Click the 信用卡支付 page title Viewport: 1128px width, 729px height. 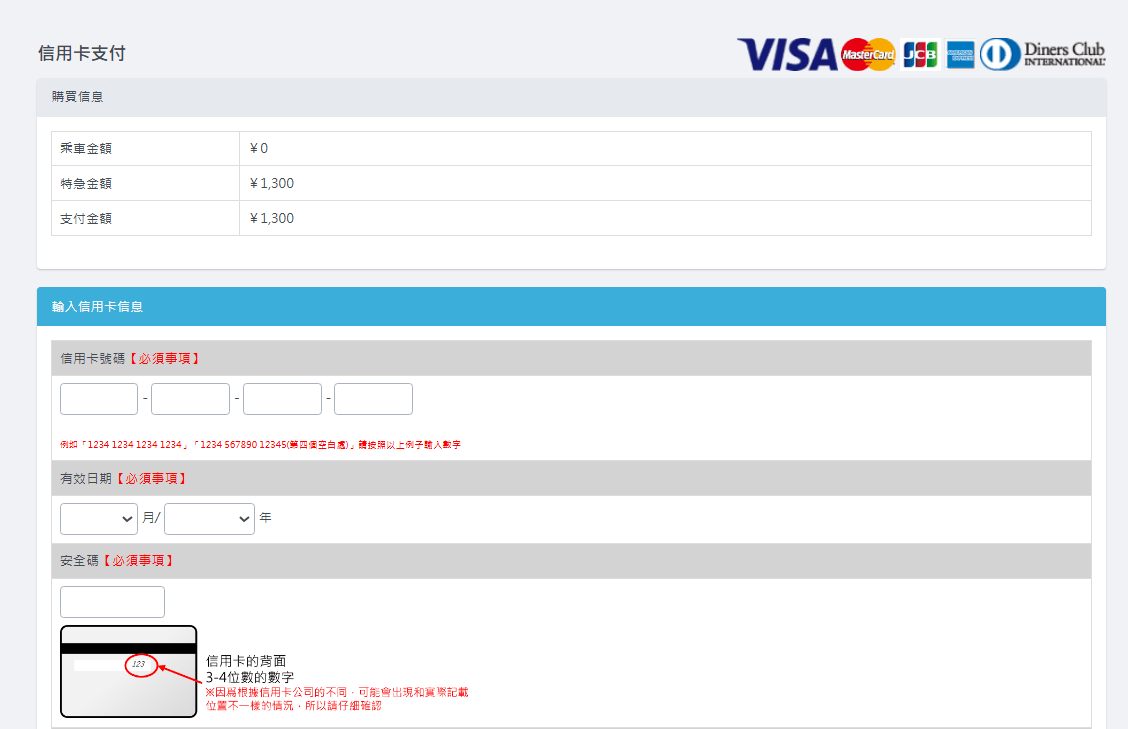tap(82, 54)
